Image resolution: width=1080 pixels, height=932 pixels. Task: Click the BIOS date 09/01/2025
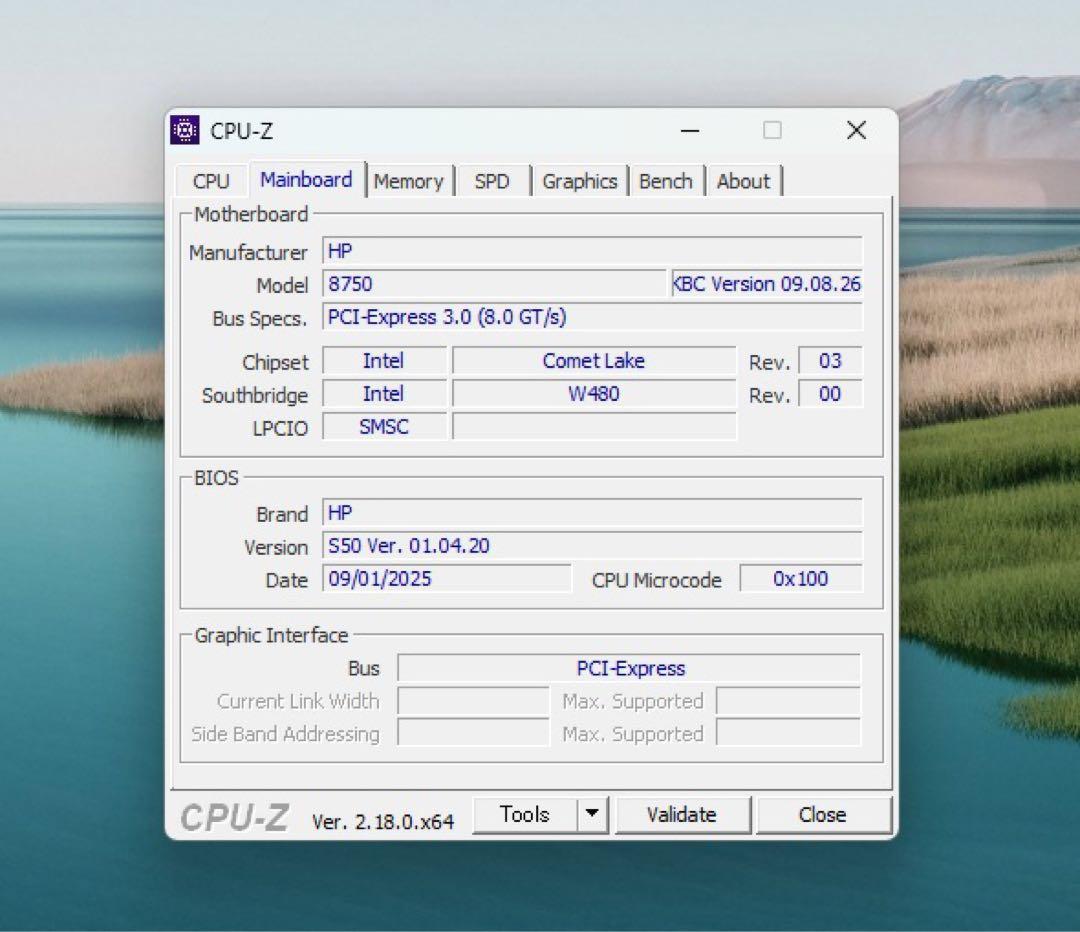tap(447, 579)
